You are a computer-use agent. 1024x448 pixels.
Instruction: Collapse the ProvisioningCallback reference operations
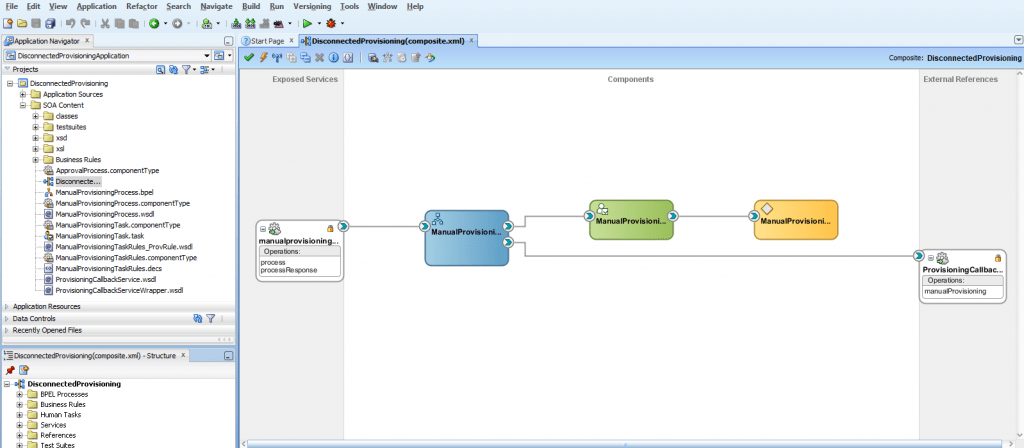point(929,258)
